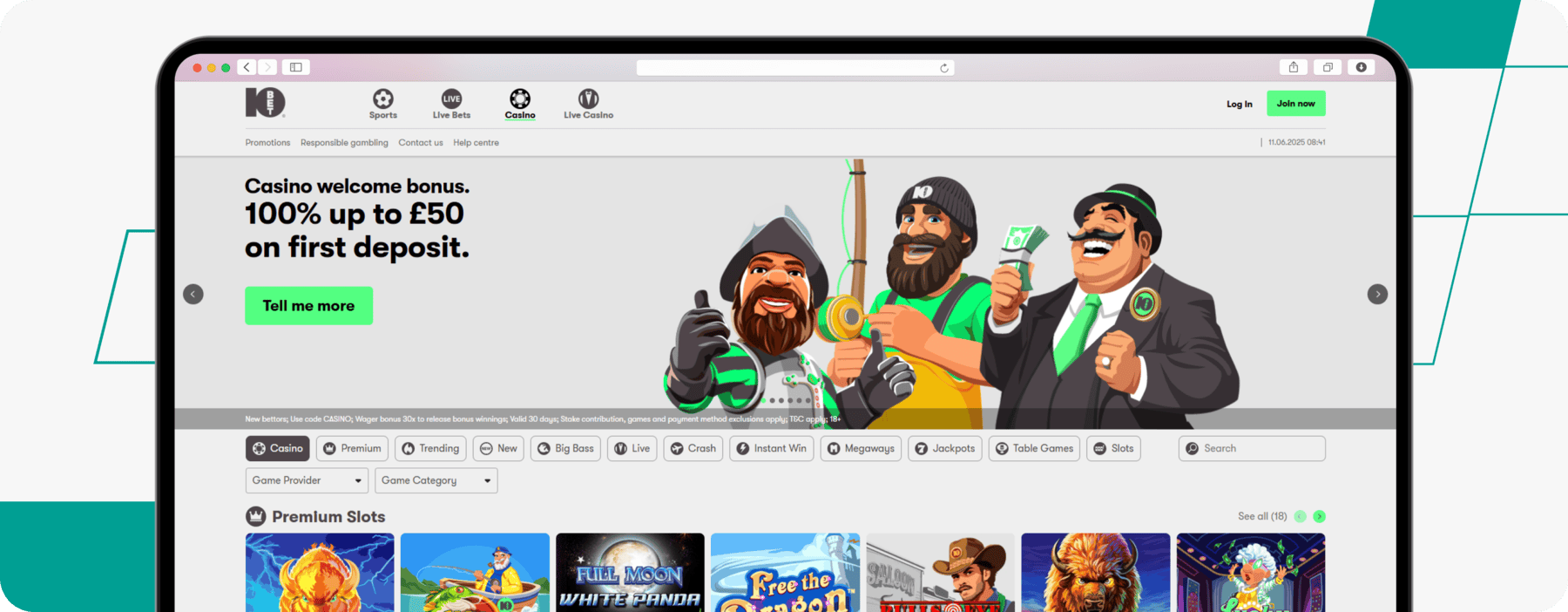The height and width of the screenshot is (612, 1568).
Task: Open the Promotions link
Action: [267, 142]
